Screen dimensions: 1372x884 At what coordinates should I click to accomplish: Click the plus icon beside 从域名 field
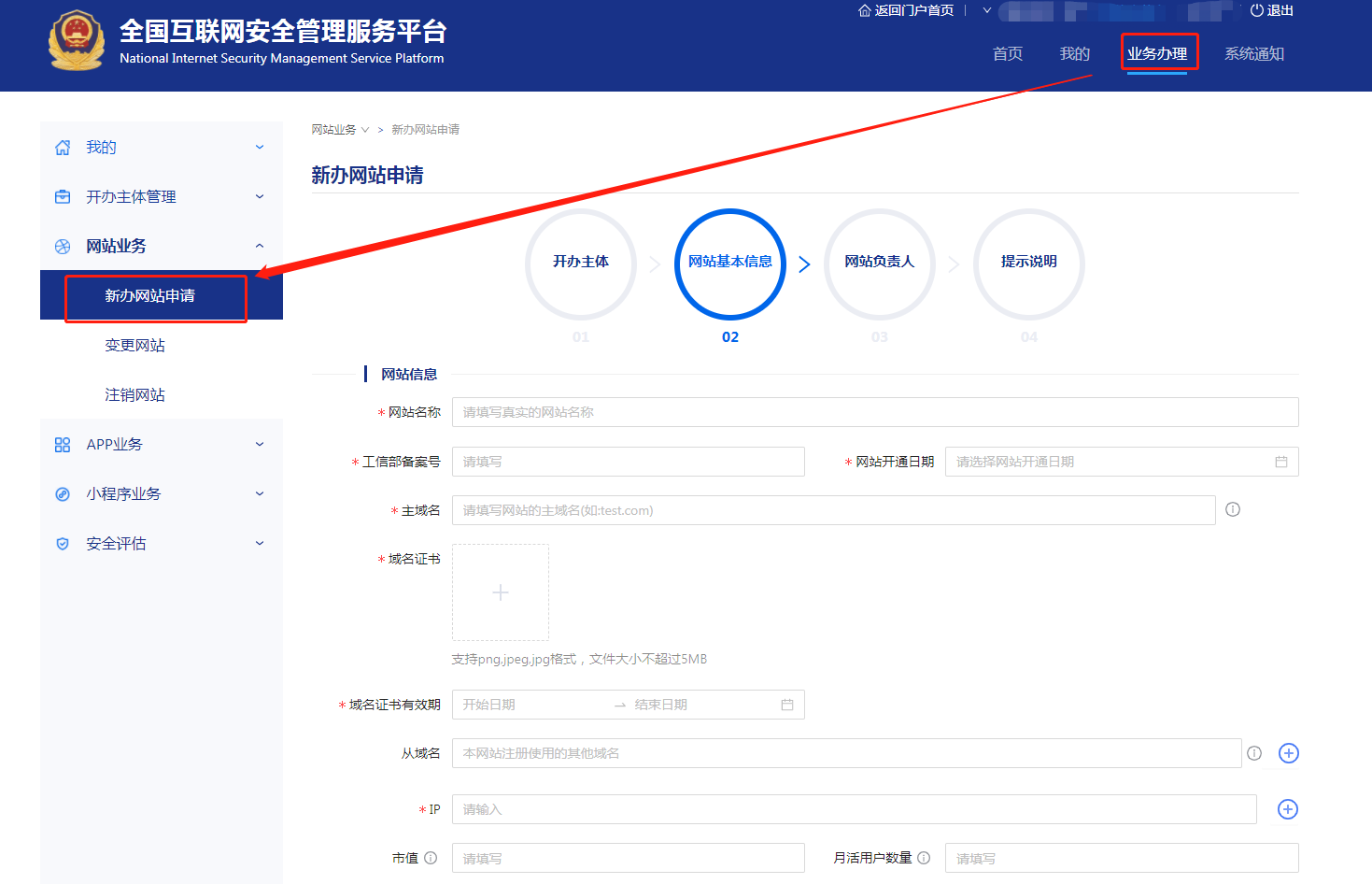tap(1288, 753)
